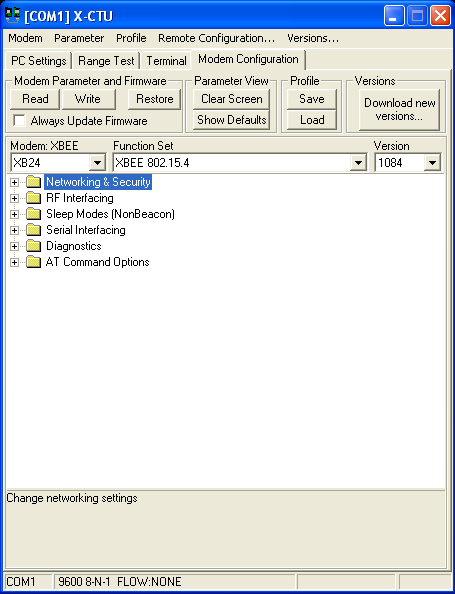The height and width of the screenshot is (594, 455).
Task: Open the Remote Configuration menu
Action: [x=216, y=38]
